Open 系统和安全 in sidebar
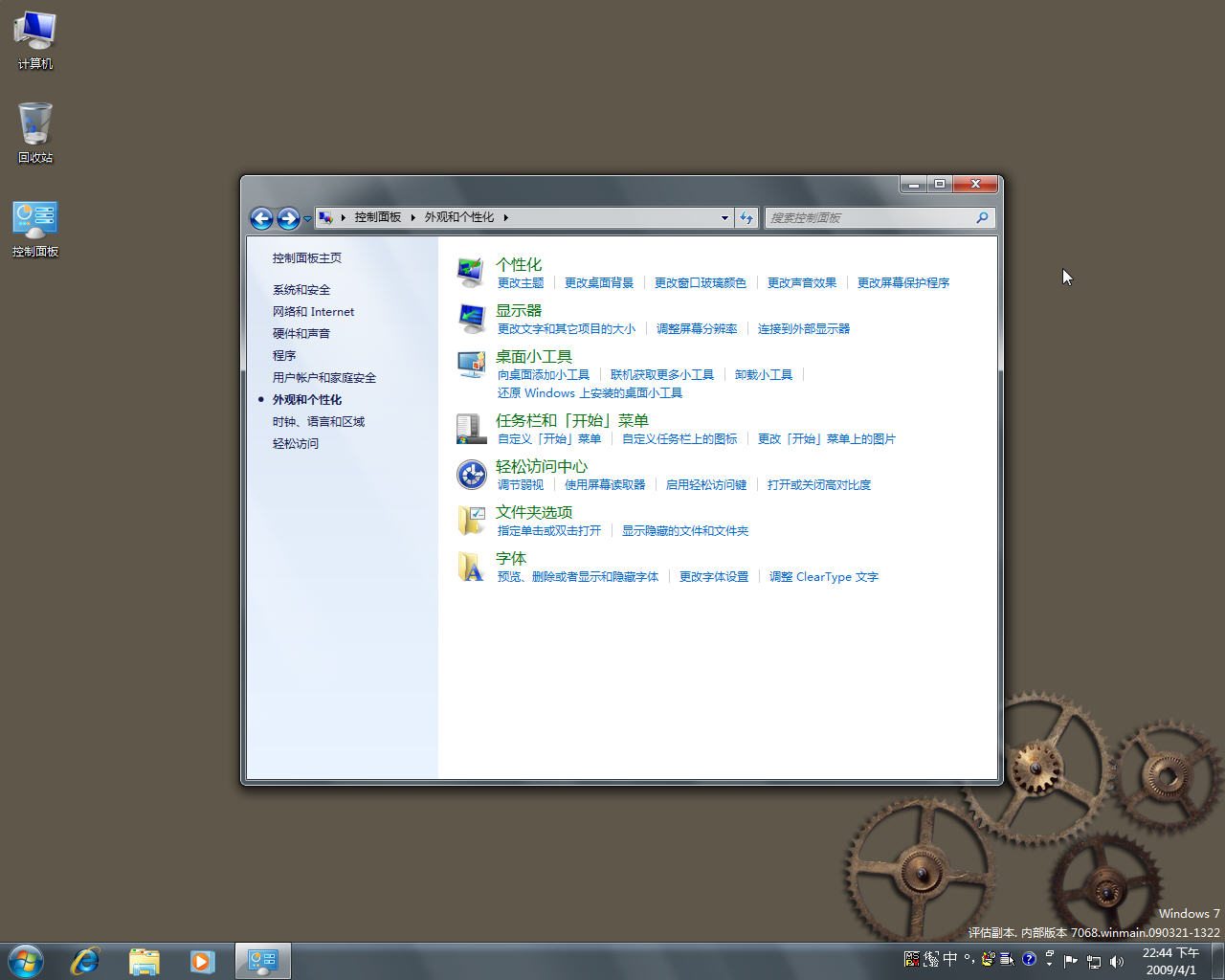 (301, 290)
